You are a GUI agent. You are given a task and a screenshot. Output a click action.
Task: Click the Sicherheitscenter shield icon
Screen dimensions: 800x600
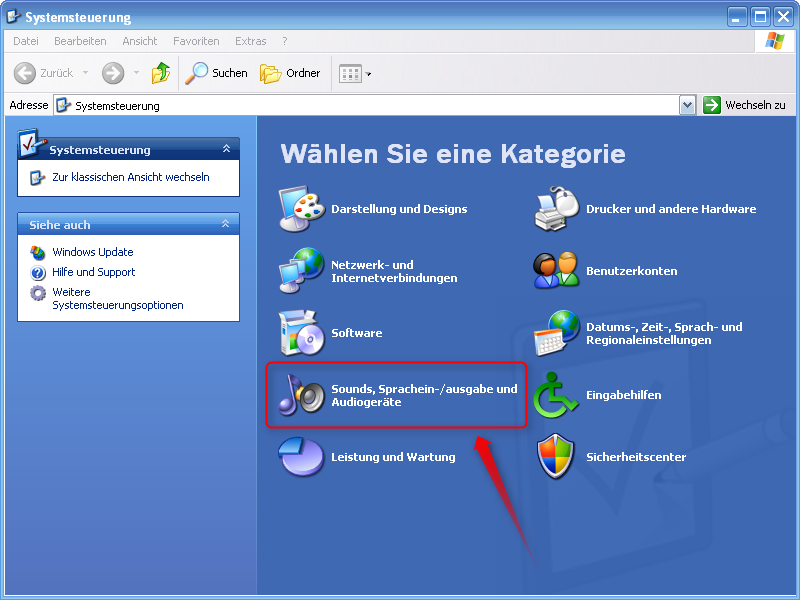[556, 457]
